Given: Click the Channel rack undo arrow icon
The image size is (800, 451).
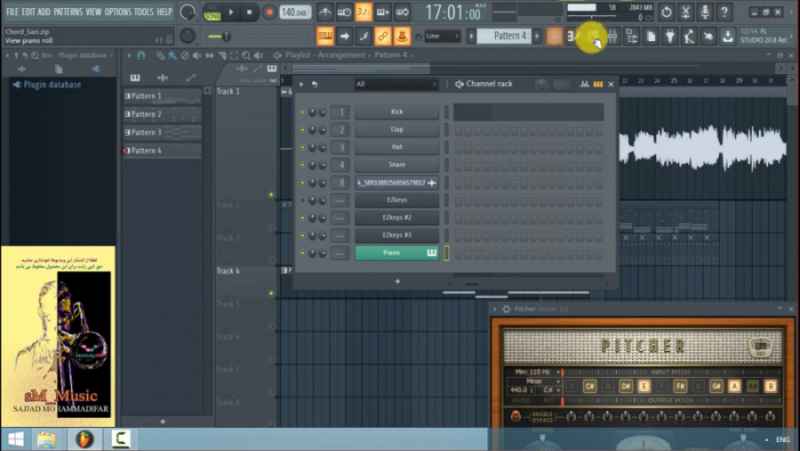Looking at the screenshot, I should (x=314, y=84).
